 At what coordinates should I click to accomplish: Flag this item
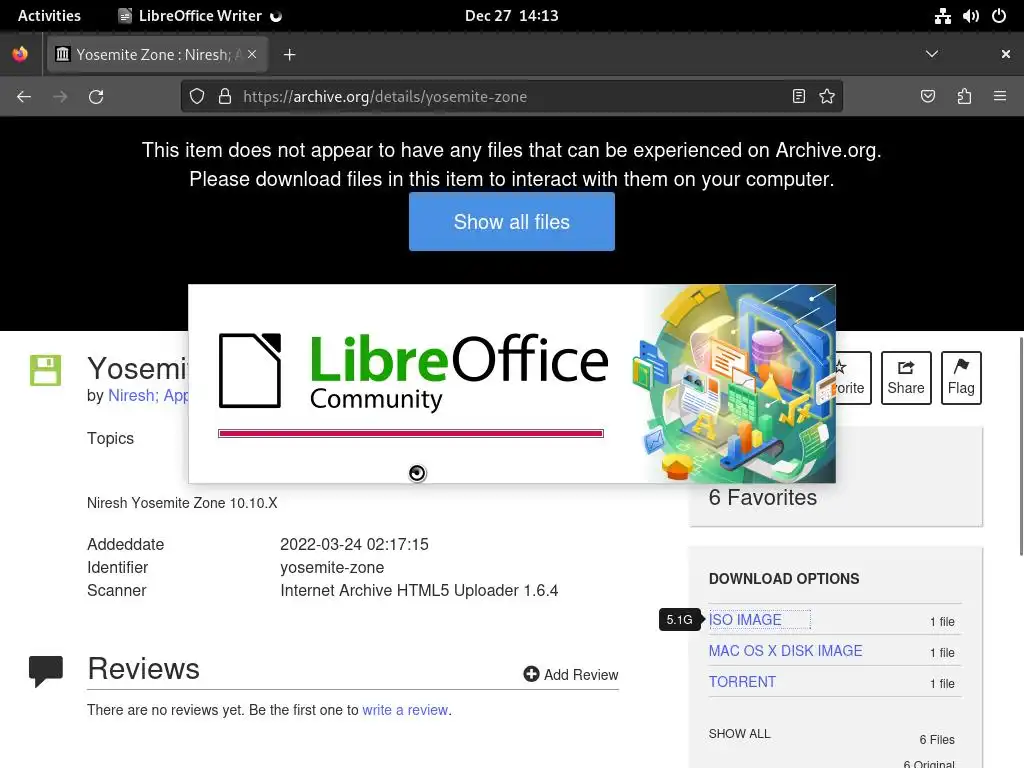click(961, 377)
